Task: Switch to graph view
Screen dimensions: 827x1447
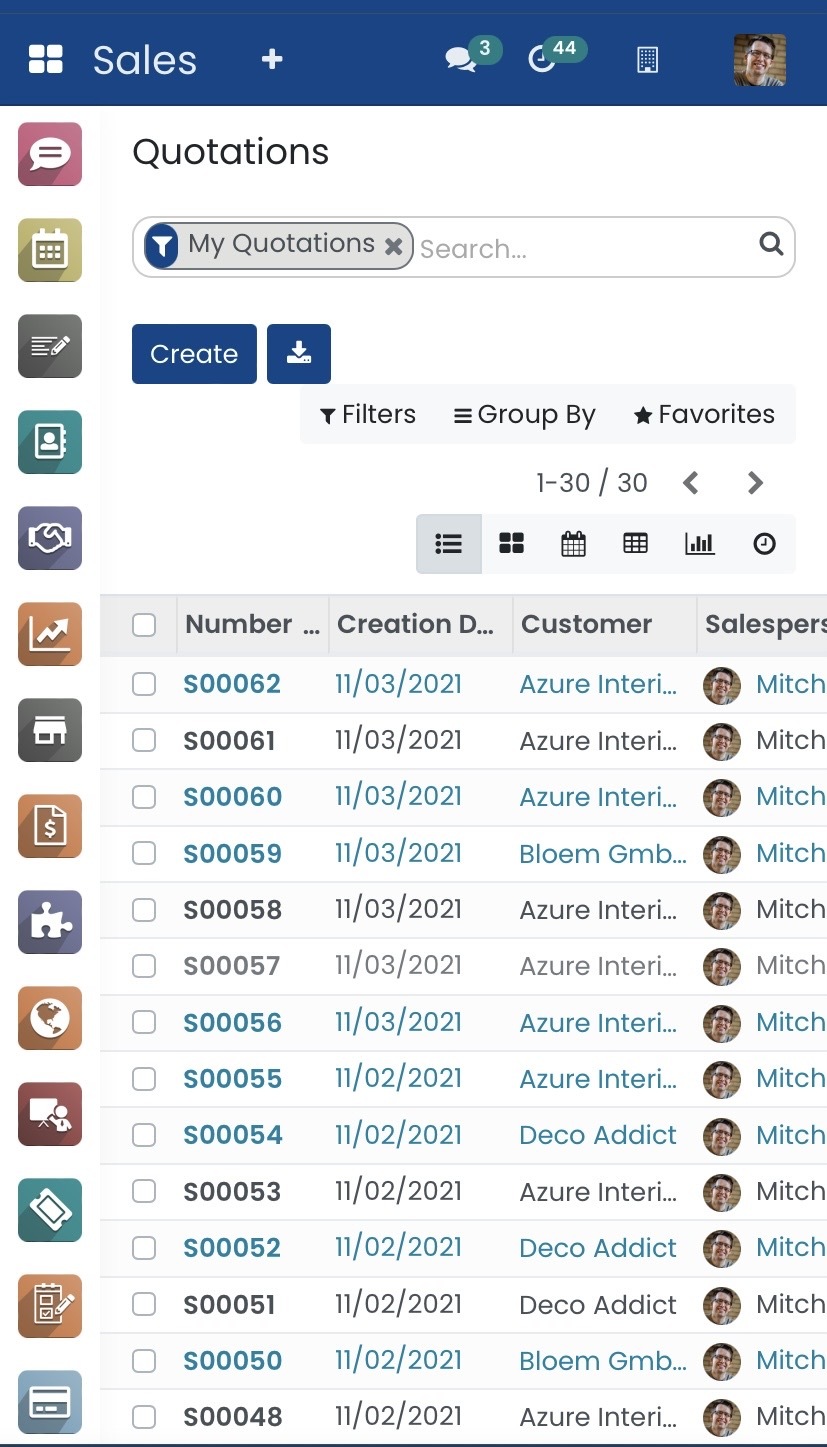Action: (x=699, y=543)
